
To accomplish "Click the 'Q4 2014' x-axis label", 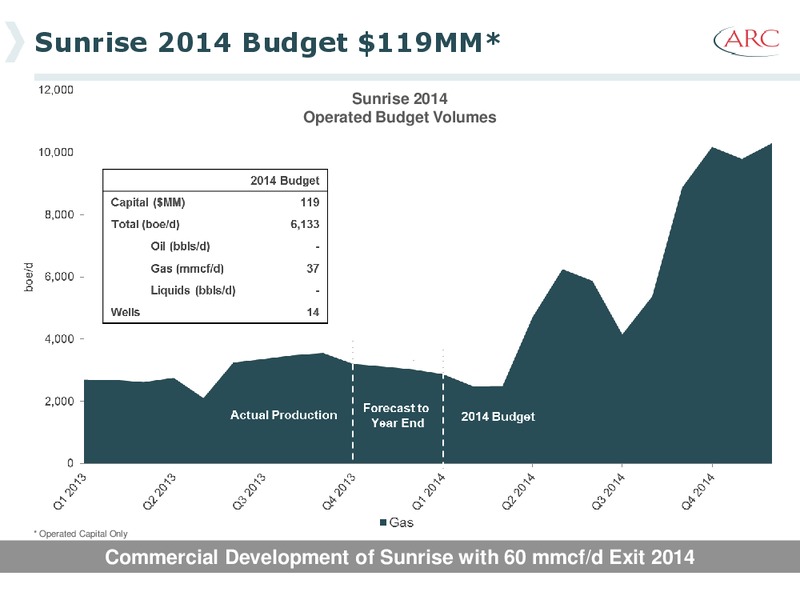I will pos(698,491).
